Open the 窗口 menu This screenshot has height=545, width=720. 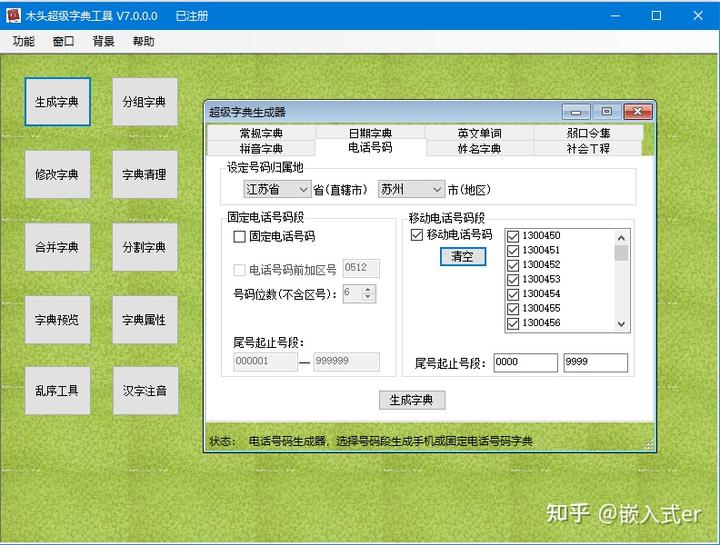(x=63, y=41)
